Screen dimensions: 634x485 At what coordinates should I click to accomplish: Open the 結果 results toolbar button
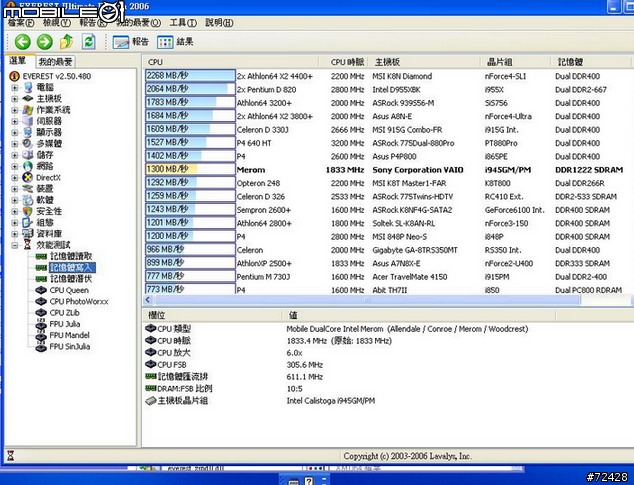point(175,42)
